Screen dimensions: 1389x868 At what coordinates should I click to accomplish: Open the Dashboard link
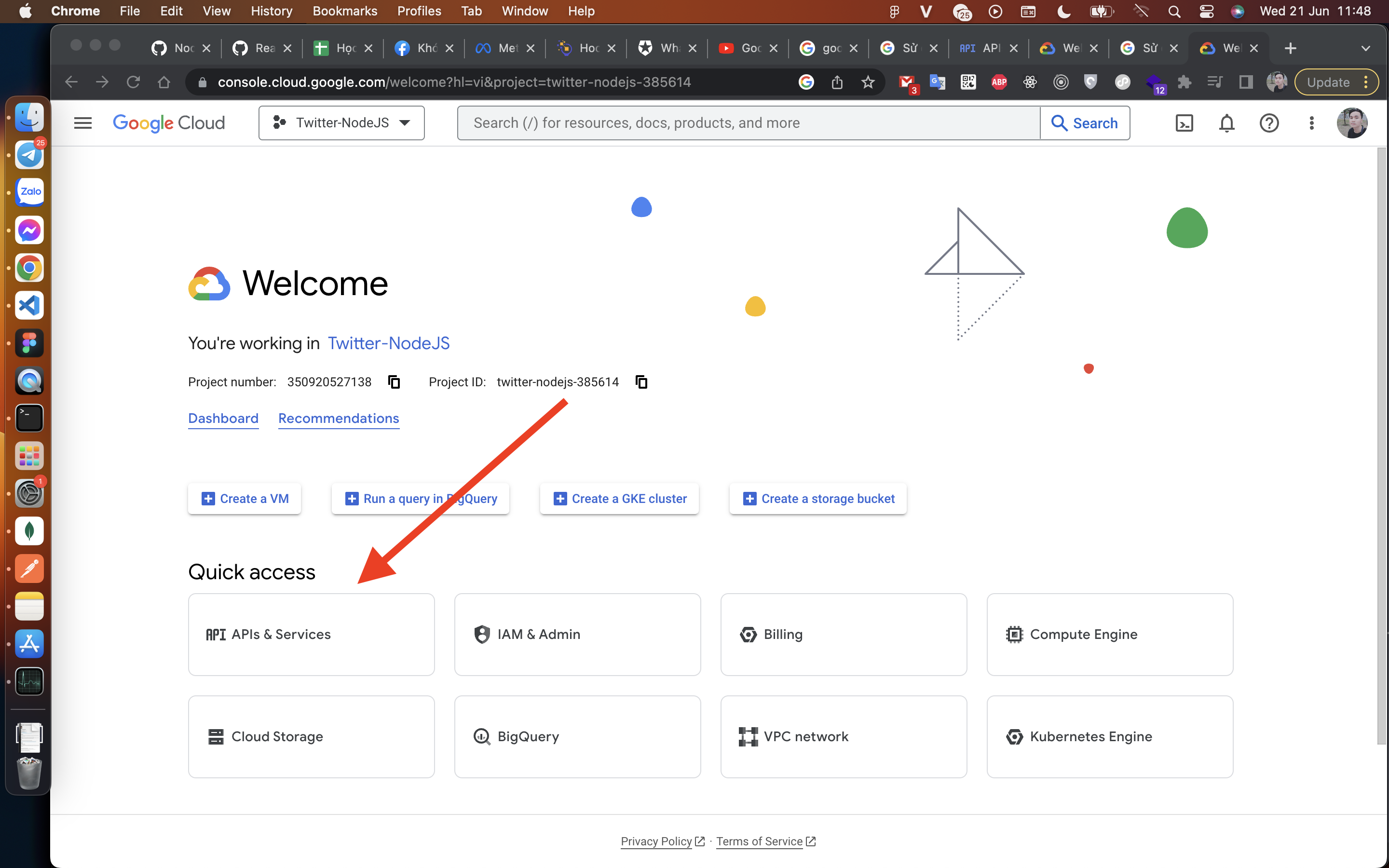click(223, 419)
